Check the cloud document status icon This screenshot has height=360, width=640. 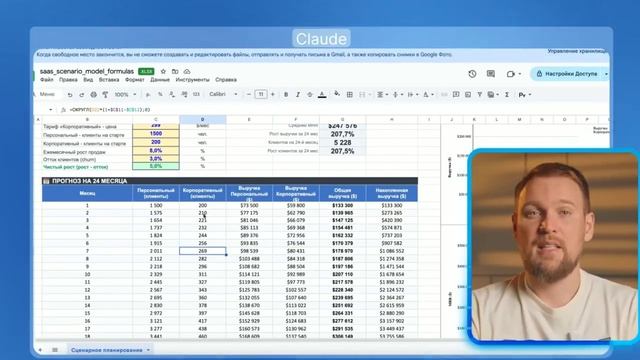(187, 71)
